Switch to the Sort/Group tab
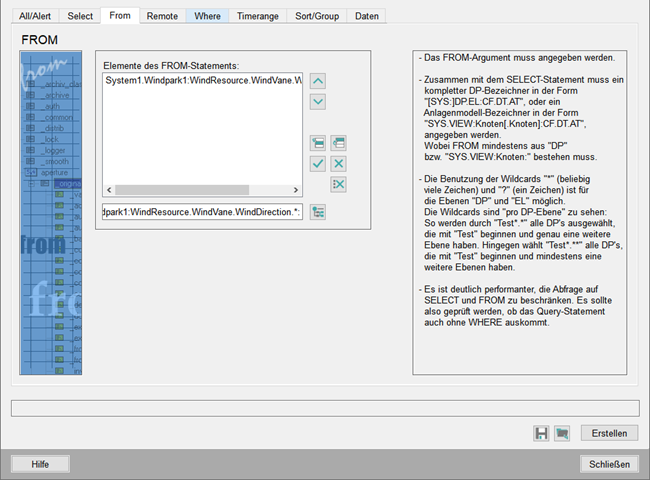Image resolution: width=650 pixels, height=480 pixels. tap(318, 16)
